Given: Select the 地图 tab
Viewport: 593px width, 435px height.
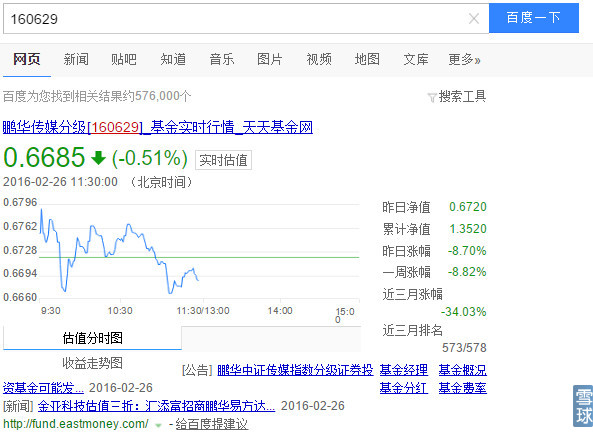Looking at the screenshot, I should pos(367,59).
